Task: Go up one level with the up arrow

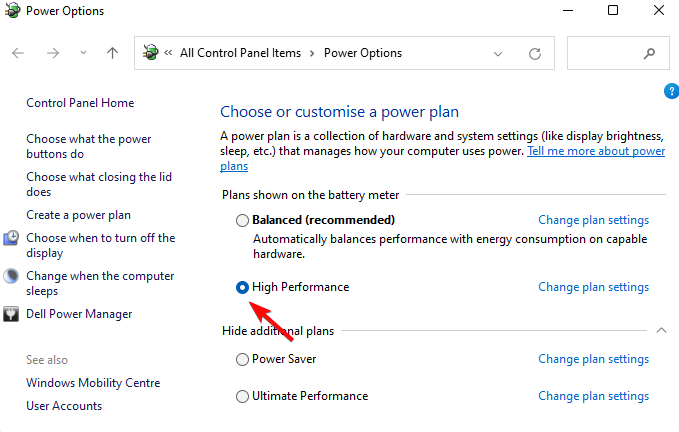Action: pos(112,53)
